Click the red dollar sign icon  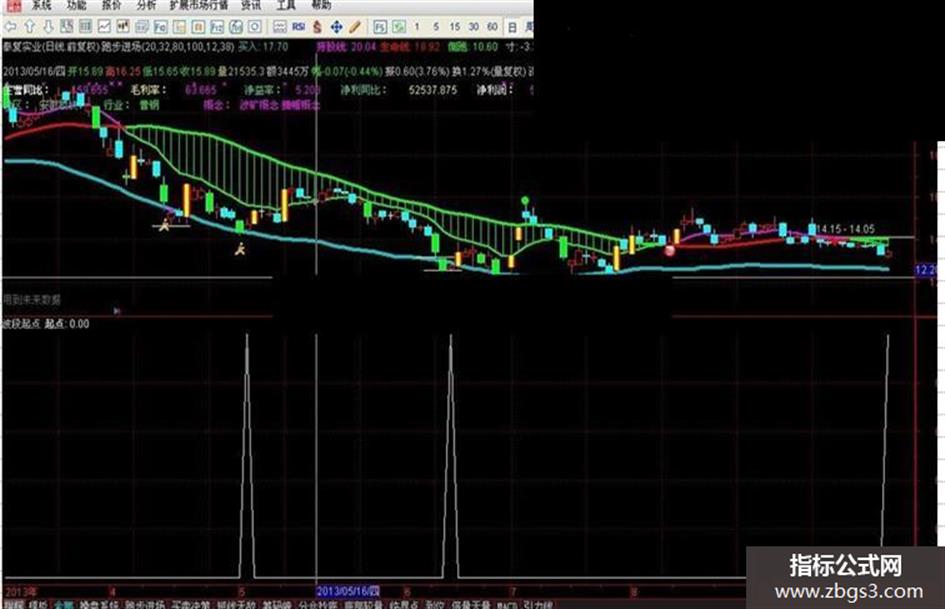[x=318, y=27]
